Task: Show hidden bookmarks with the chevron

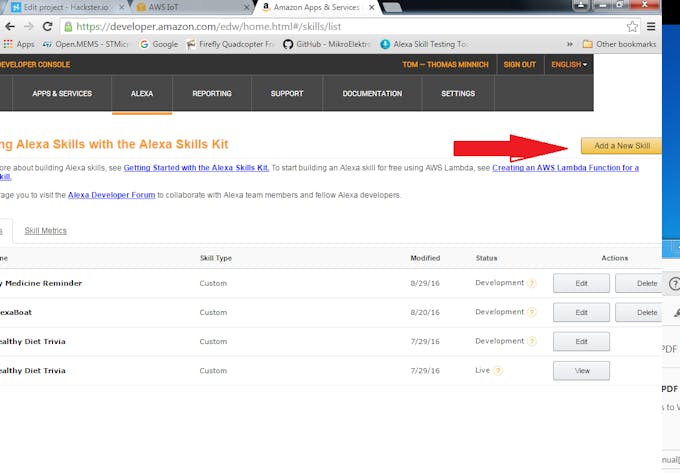Action: pos(569,44)
